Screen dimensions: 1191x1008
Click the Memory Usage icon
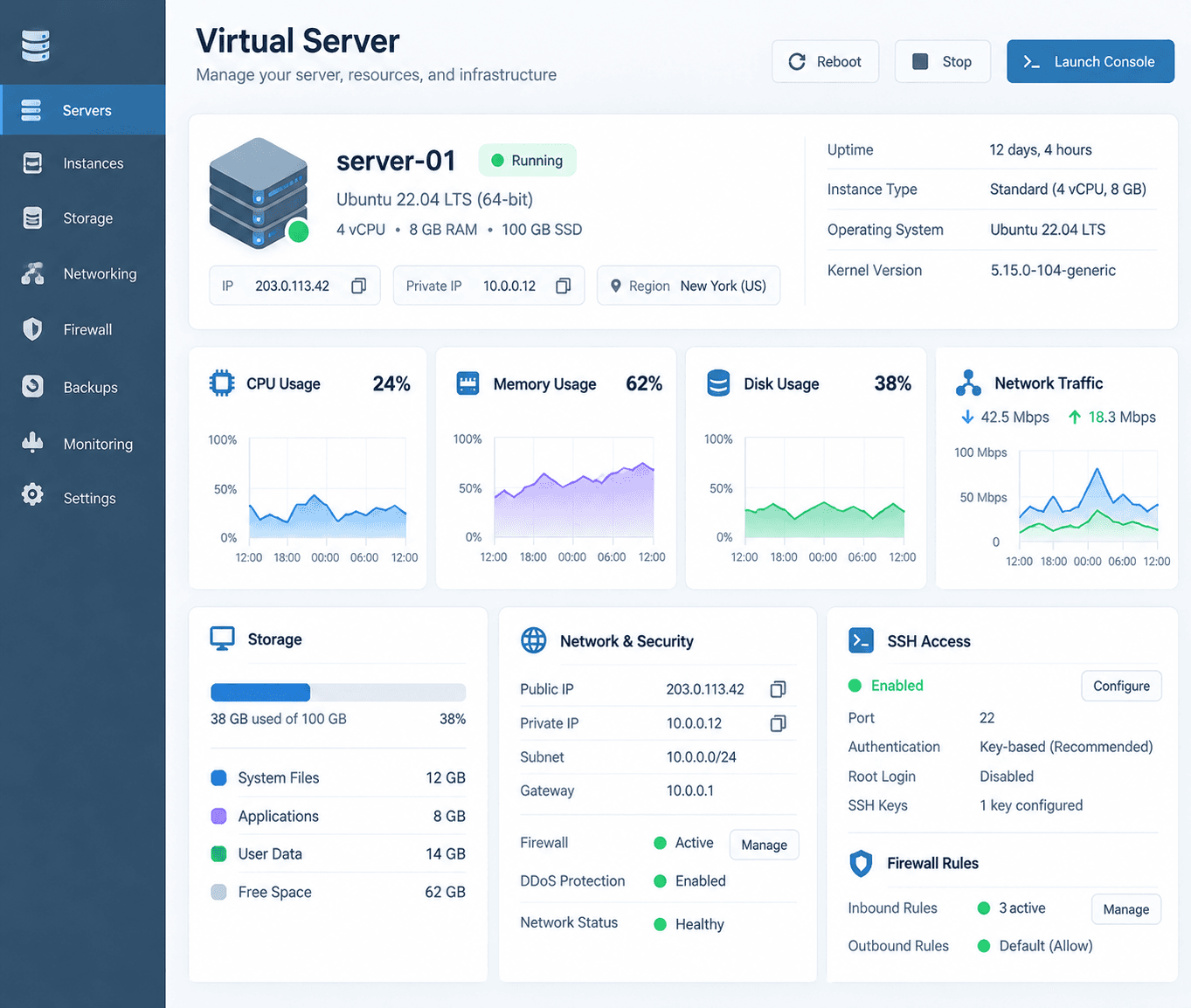click(x=468, y=383)
